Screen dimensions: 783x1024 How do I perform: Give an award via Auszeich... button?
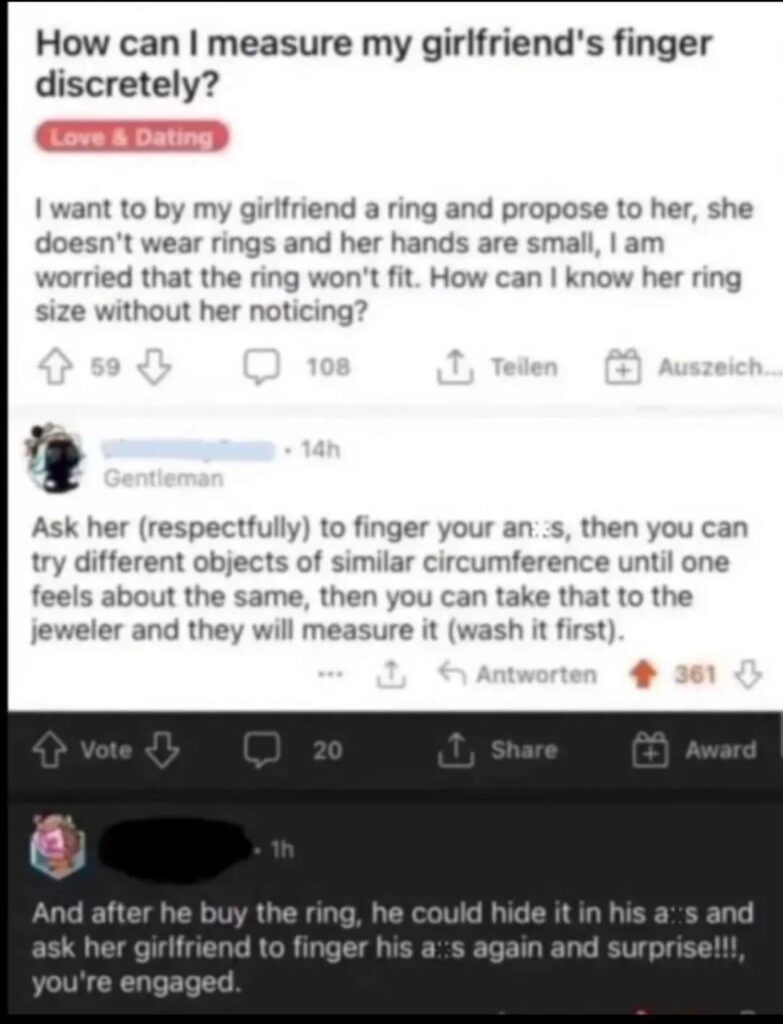pos(692,367)
